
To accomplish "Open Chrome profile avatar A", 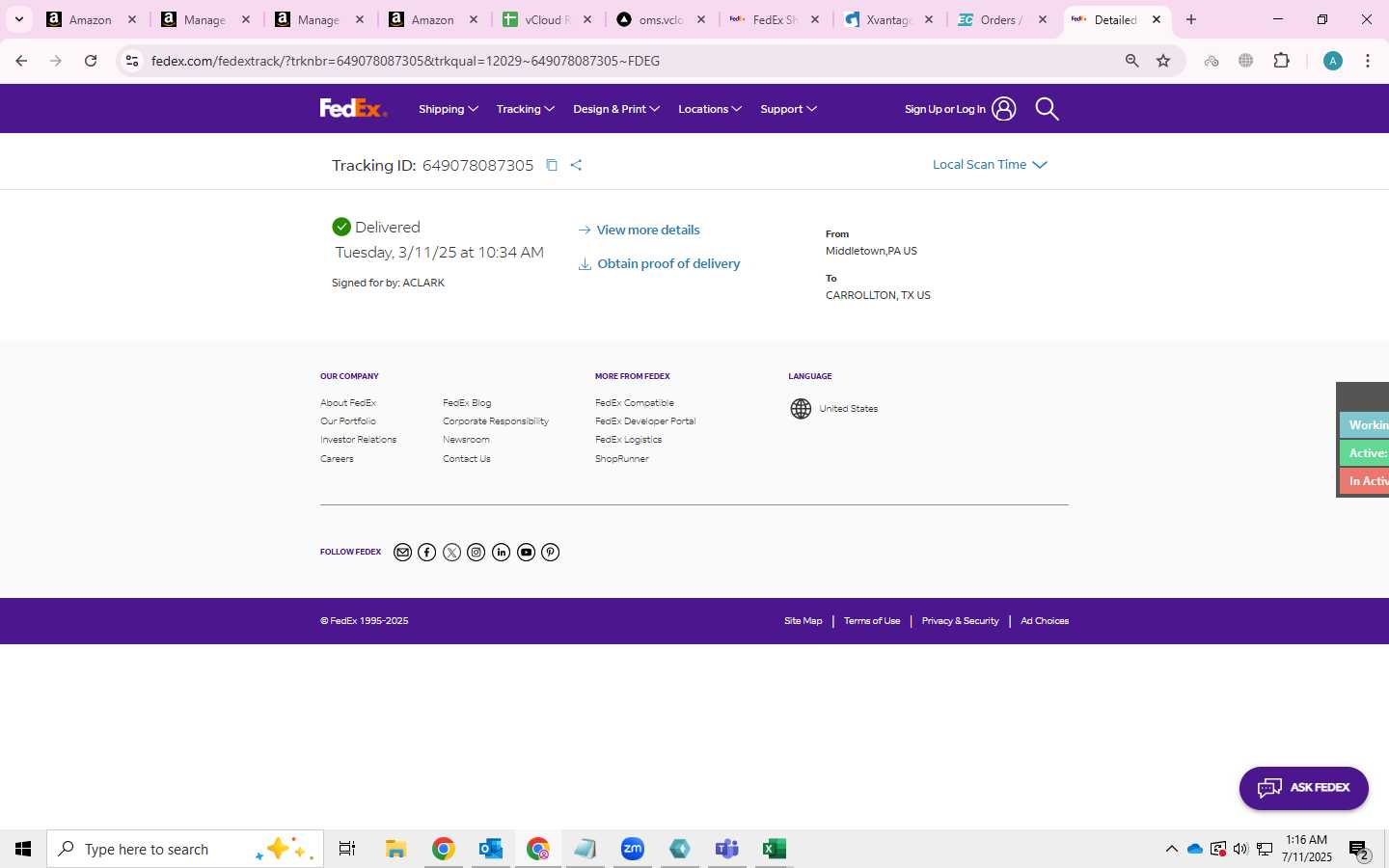I will pyautogui.click(x=1332, y=61).
